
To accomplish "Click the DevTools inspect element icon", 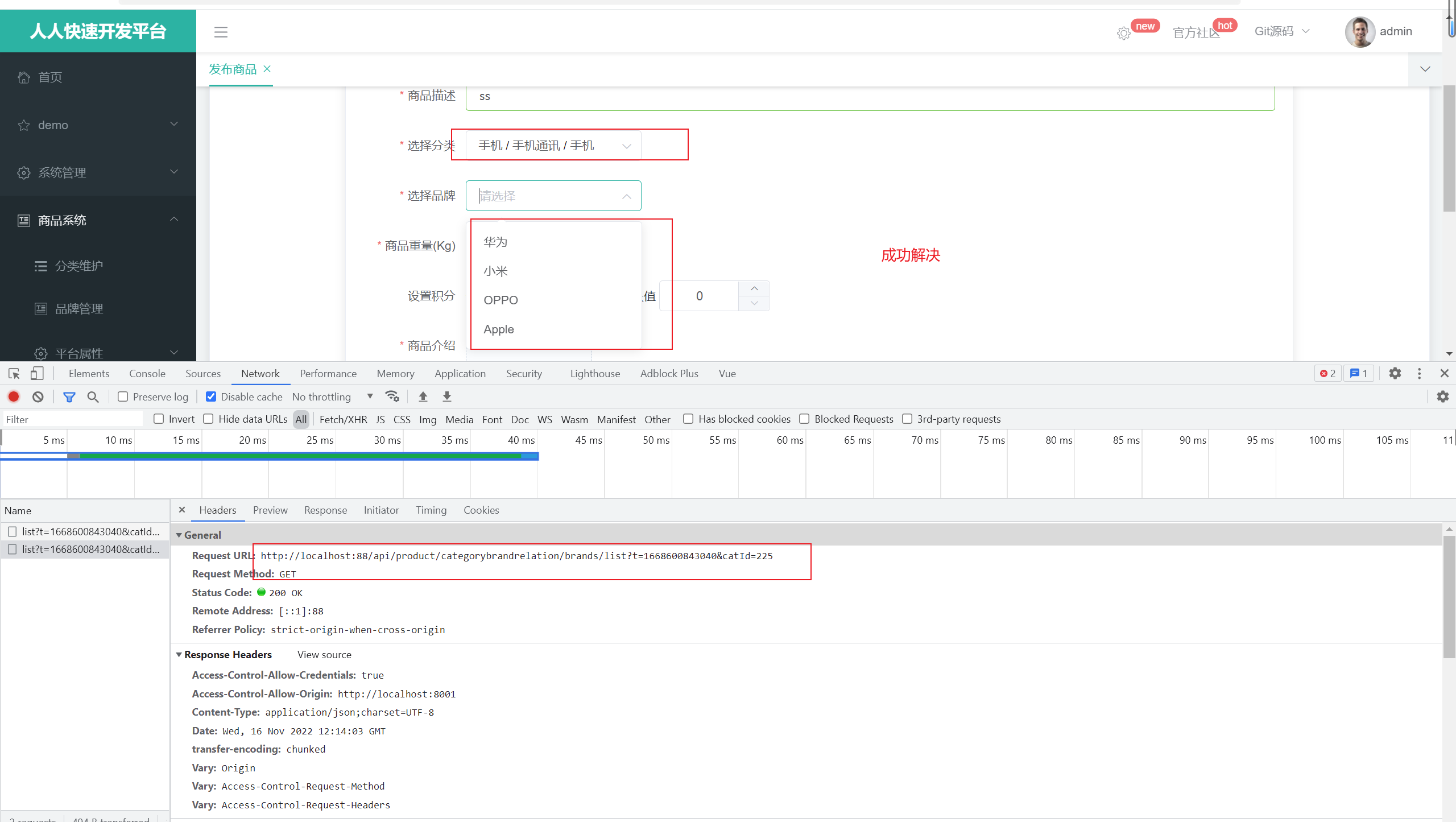I will [14, 374].
